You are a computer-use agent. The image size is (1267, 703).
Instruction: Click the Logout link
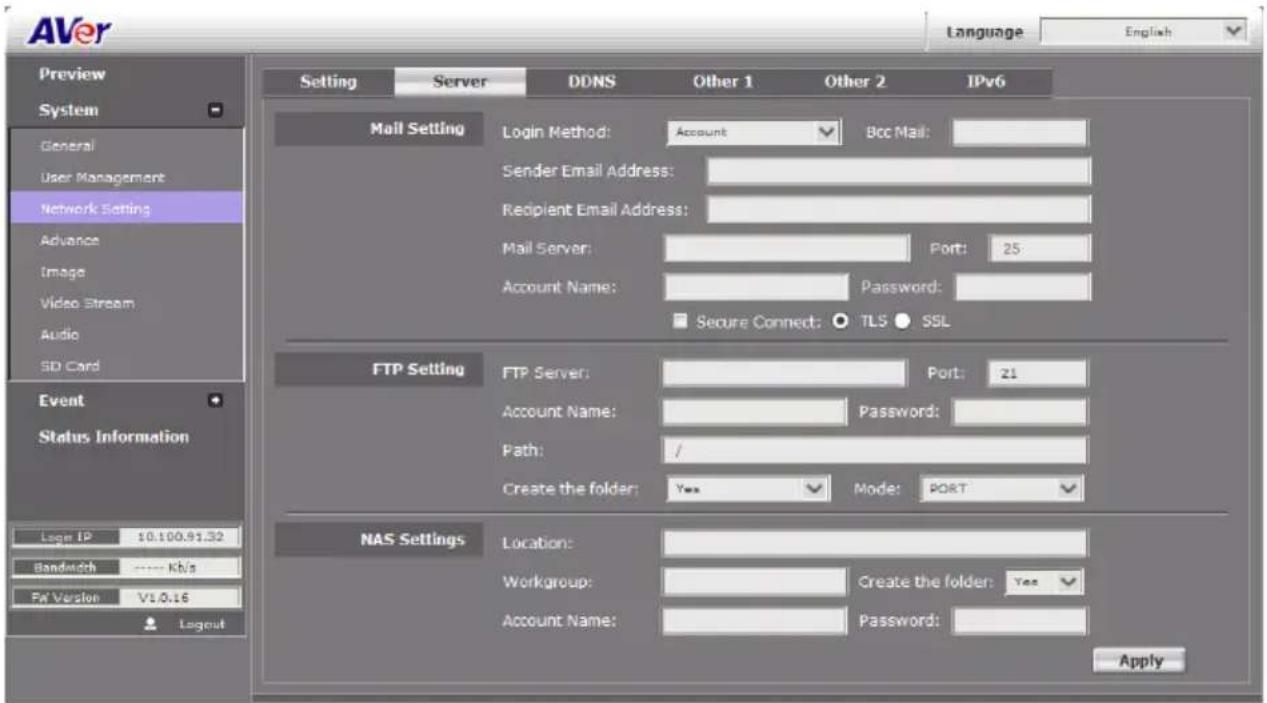pos(202,624)
